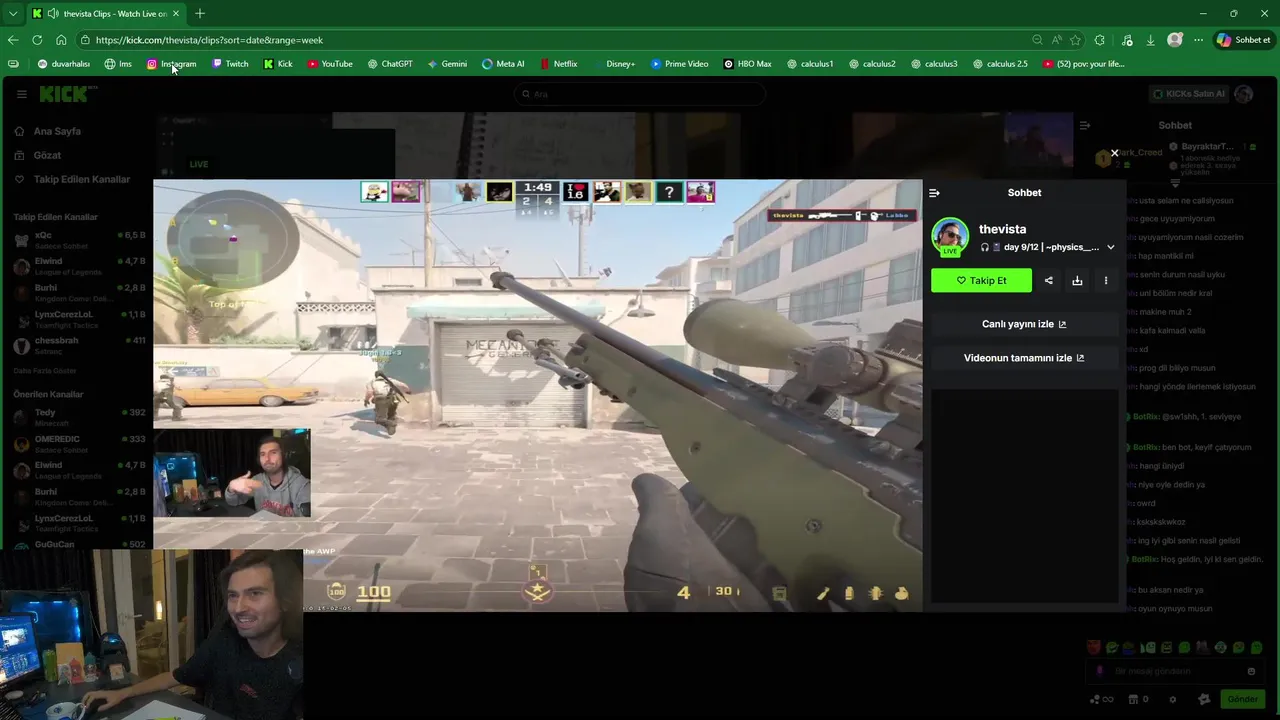Image resolution: width=1280 pixels, height=720 pixels.
Task: Open the Videonun tamamını izle link
Action: pyautogui.click(x=1024, y=358)
